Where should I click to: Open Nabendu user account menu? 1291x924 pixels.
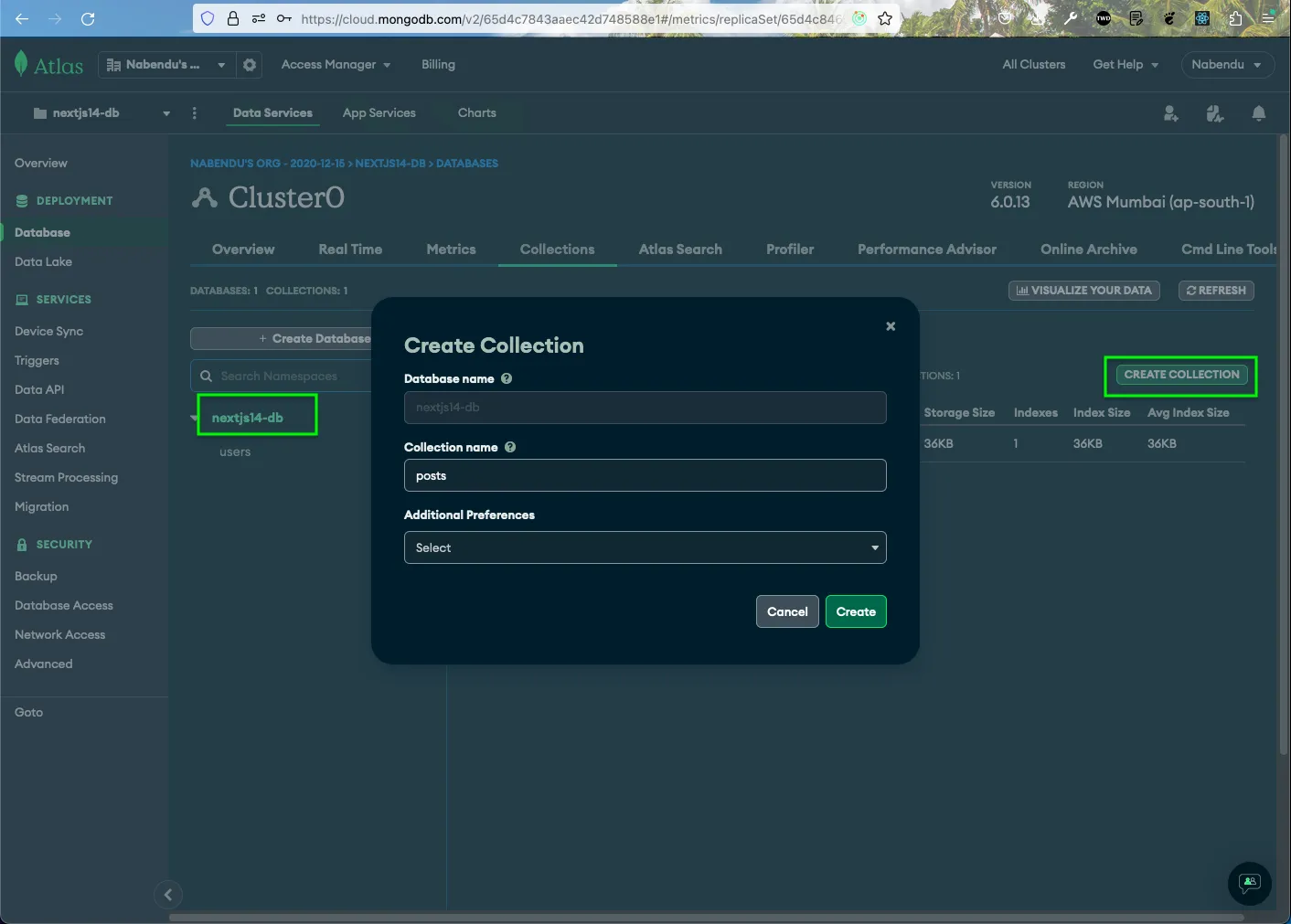(x=1226, y=65)
